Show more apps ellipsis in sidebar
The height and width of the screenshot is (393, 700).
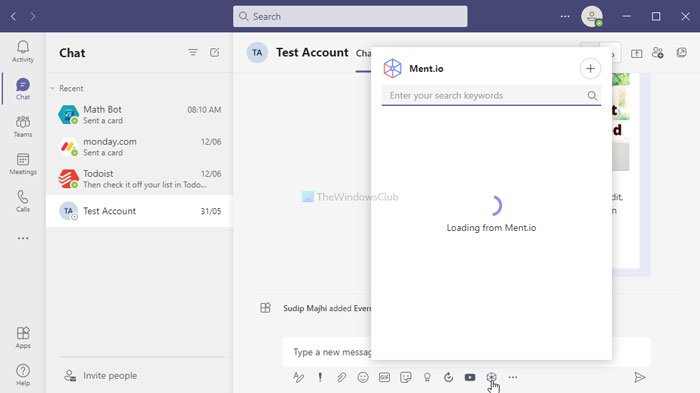pyautogui.click(x=23, y=238)
